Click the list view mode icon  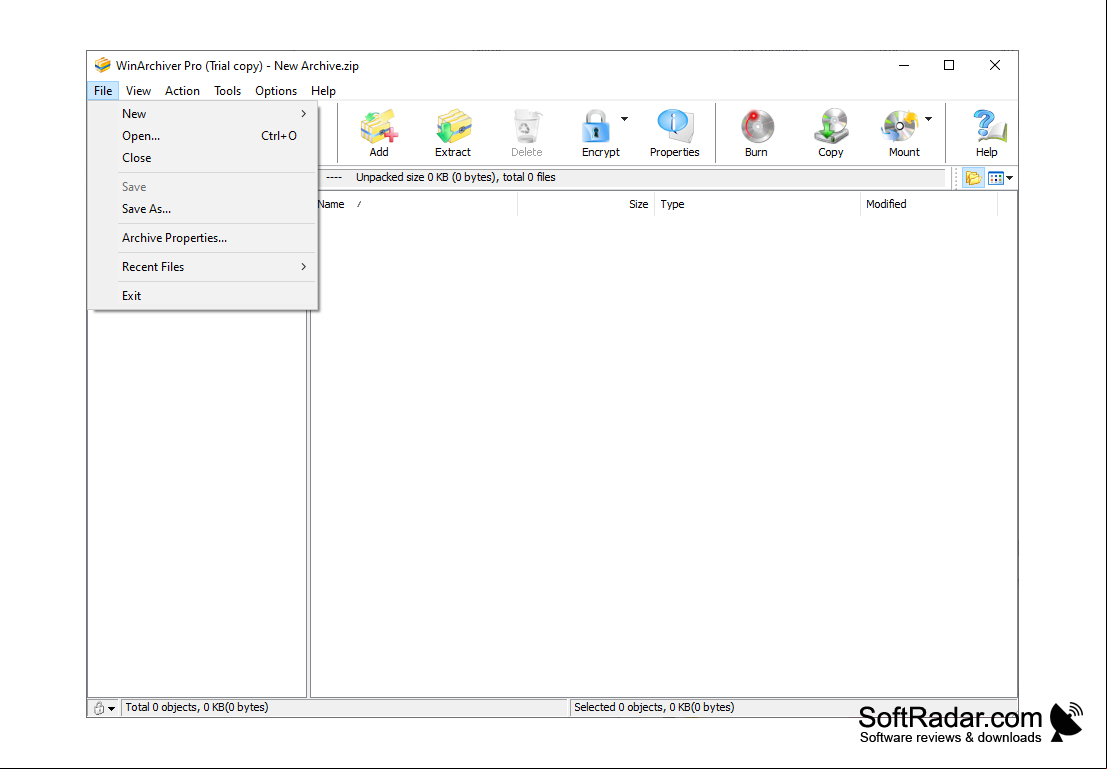(995, 178)
